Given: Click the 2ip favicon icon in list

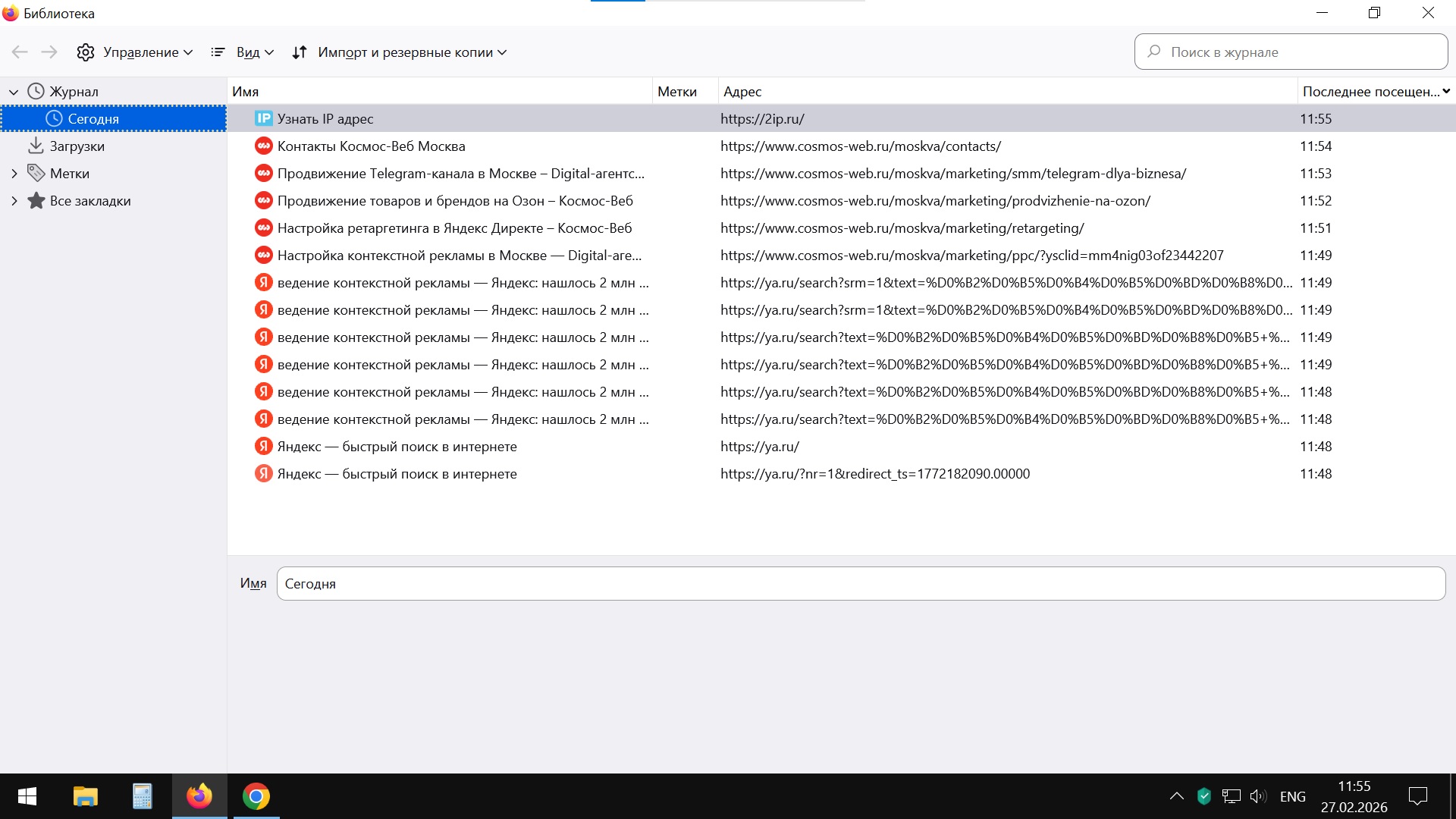Looking at the screenshot, I should click(x=263, y=119).
